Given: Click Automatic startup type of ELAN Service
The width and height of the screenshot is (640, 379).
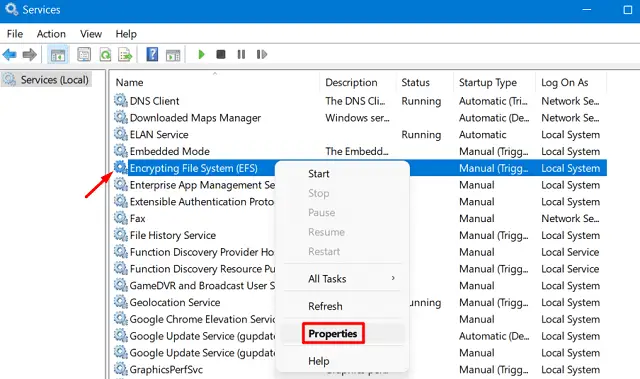Looking at the screenshot, I should pyautogui.click(x=482, y=134).
